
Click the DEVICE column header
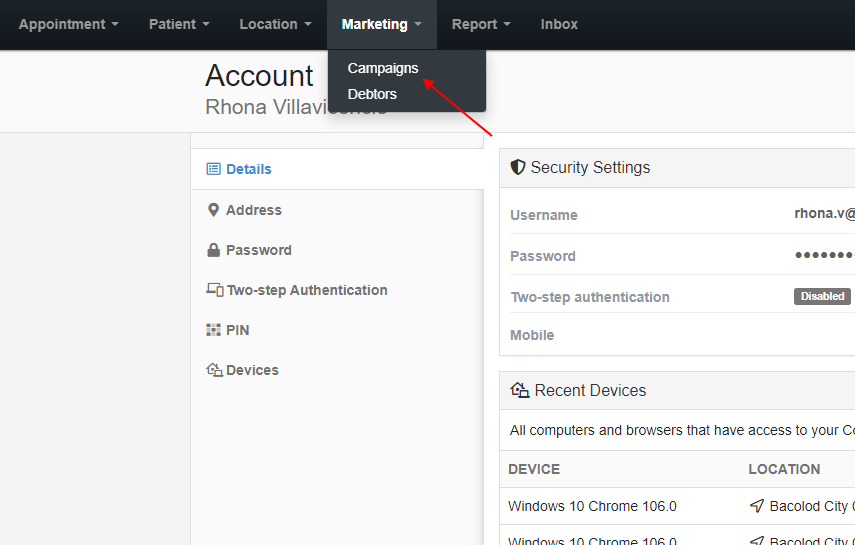point(534,469)
